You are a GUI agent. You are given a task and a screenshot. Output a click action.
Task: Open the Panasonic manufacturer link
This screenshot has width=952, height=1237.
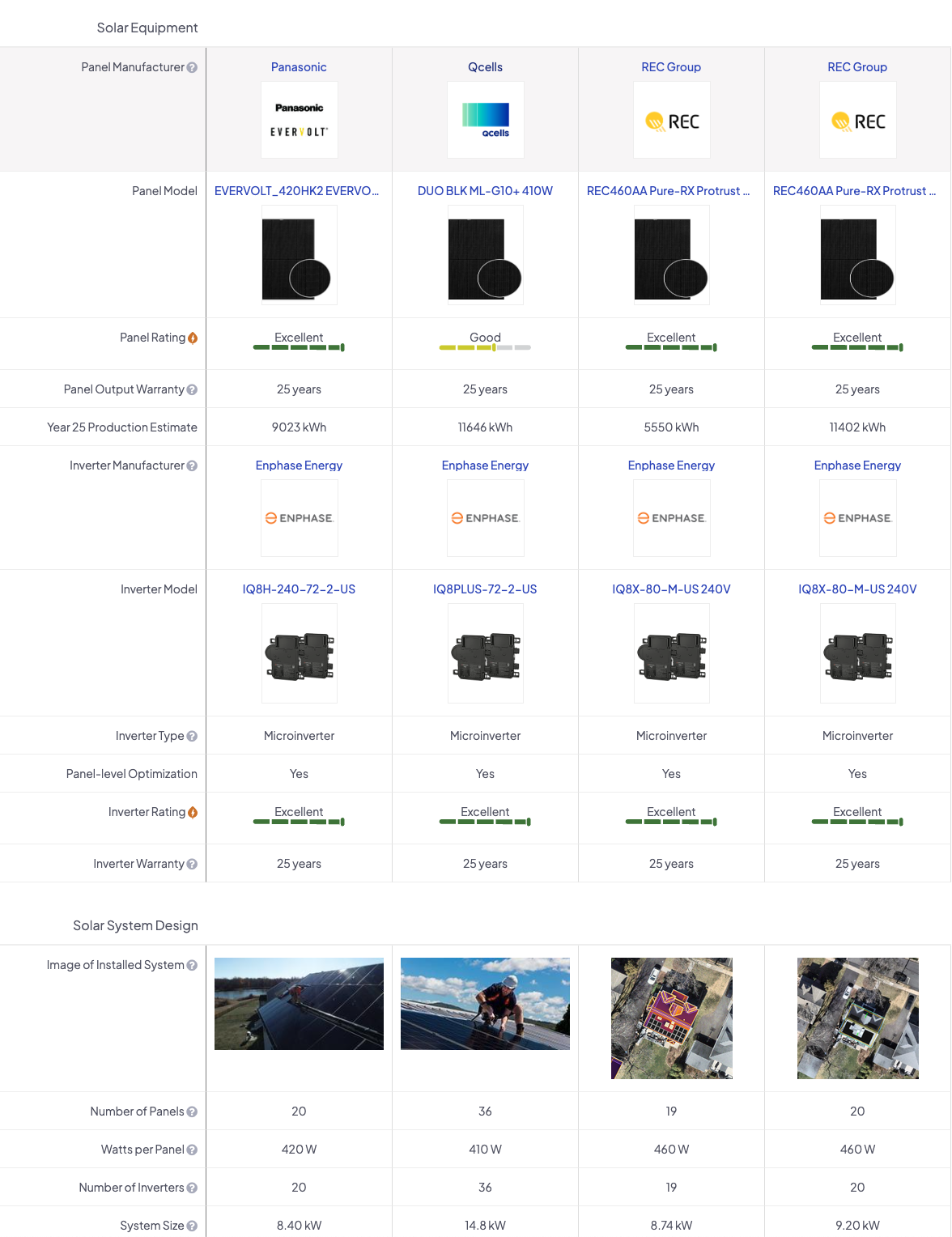299,67
